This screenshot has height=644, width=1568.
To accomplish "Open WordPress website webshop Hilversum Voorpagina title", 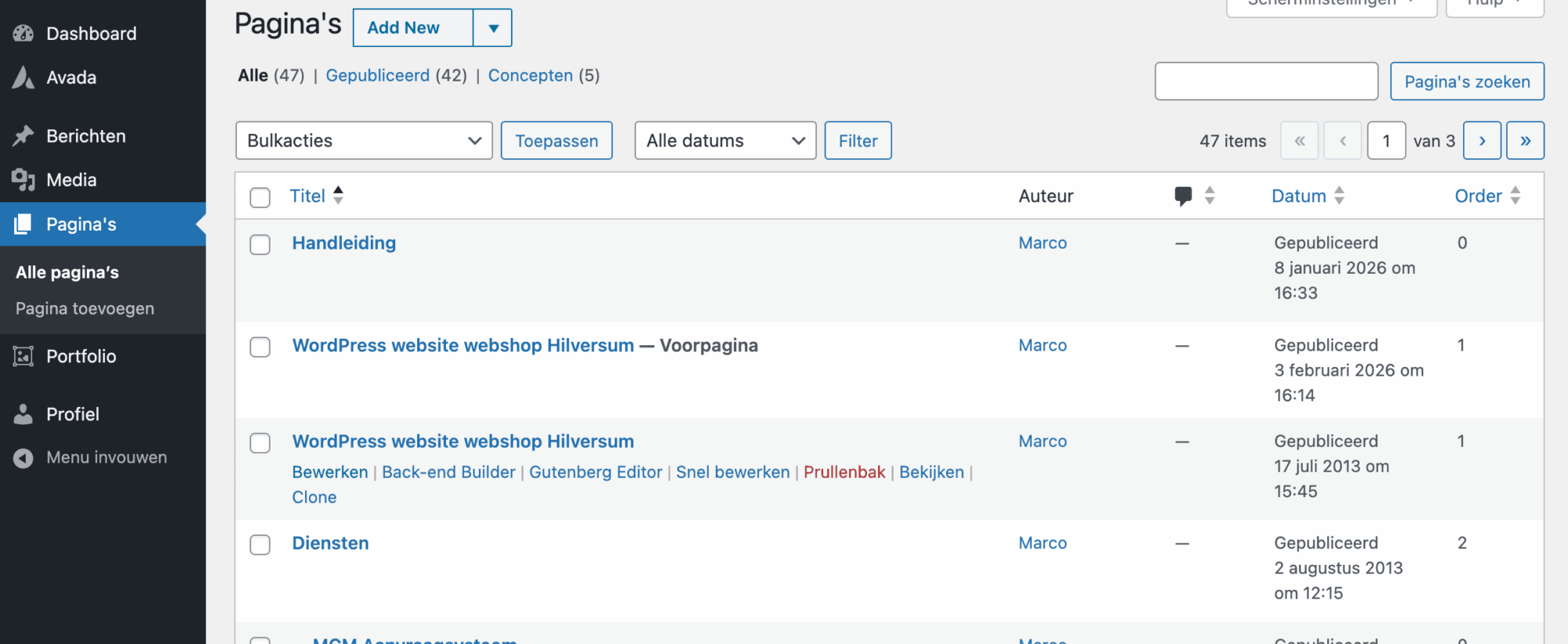I will (463, 345).
